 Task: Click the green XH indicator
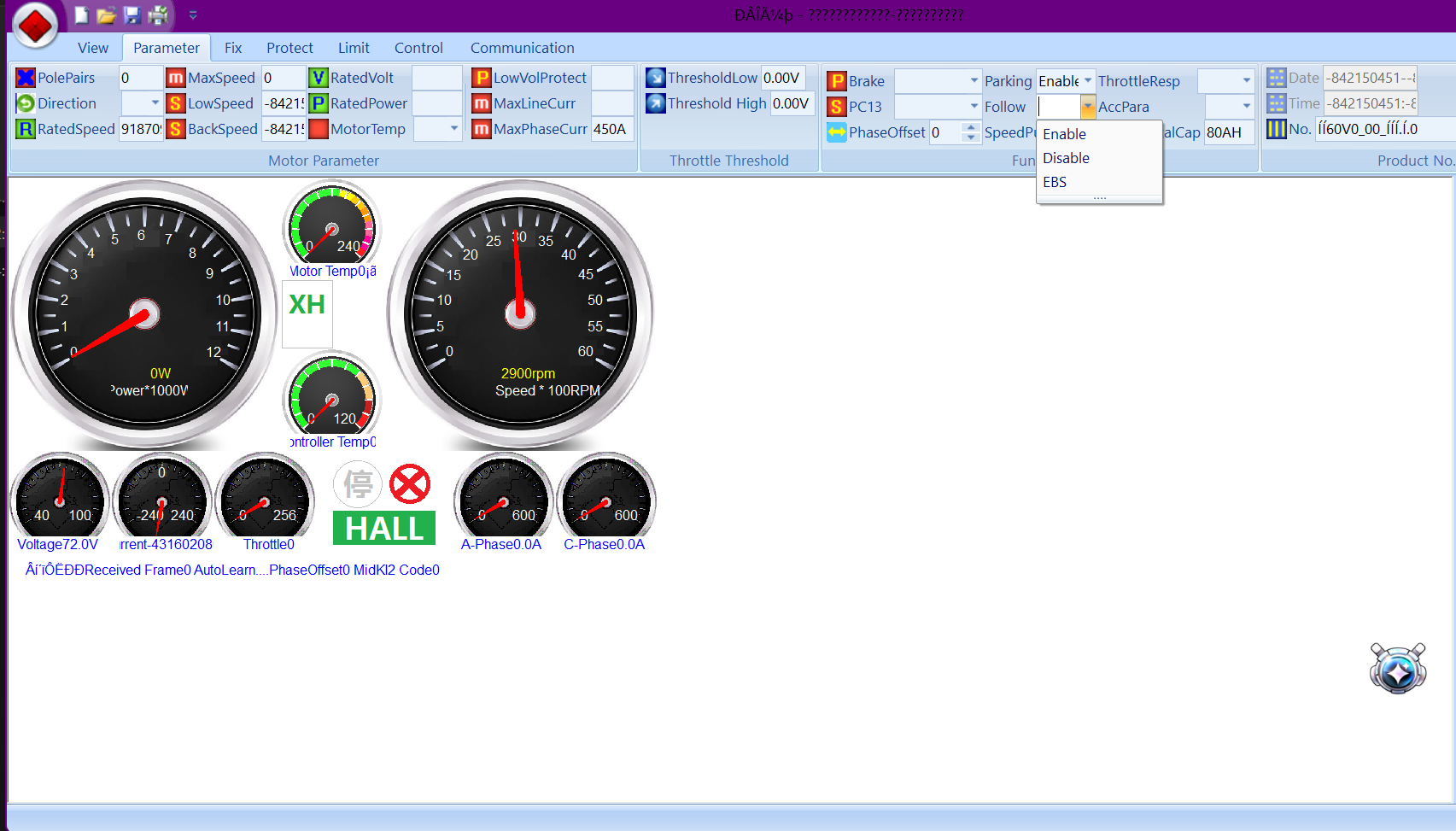click(x=307, y=305)
